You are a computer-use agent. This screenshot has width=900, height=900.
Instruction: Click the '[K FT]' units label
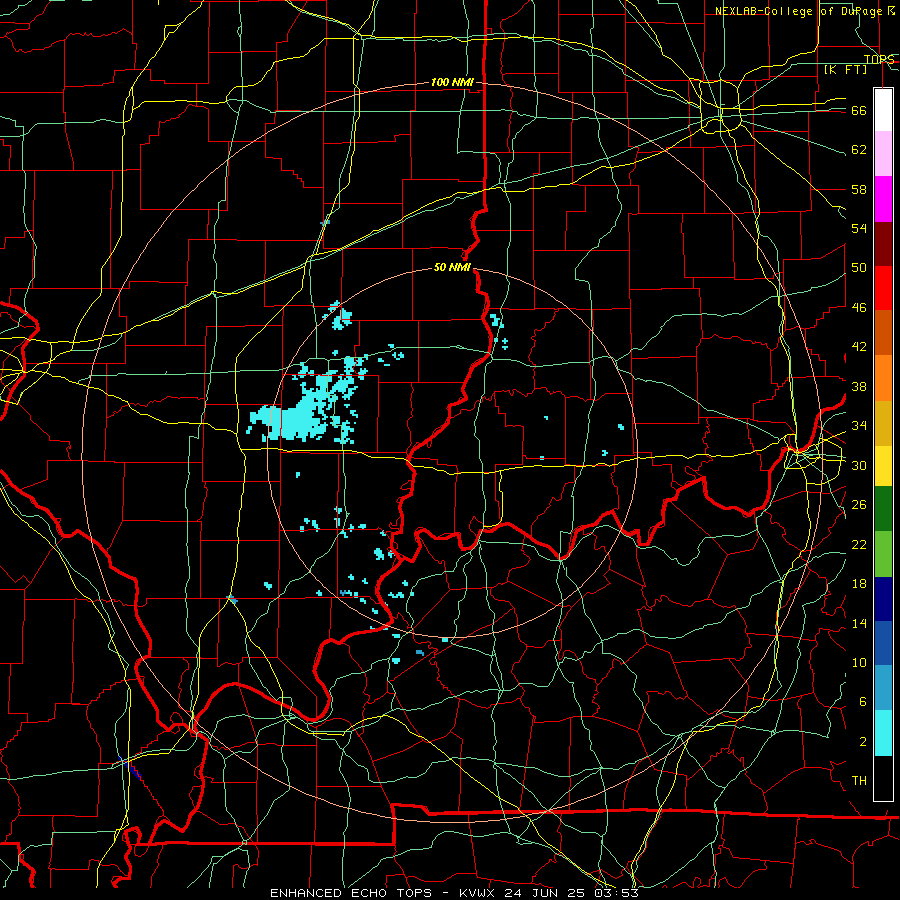(x=845, y=69)
